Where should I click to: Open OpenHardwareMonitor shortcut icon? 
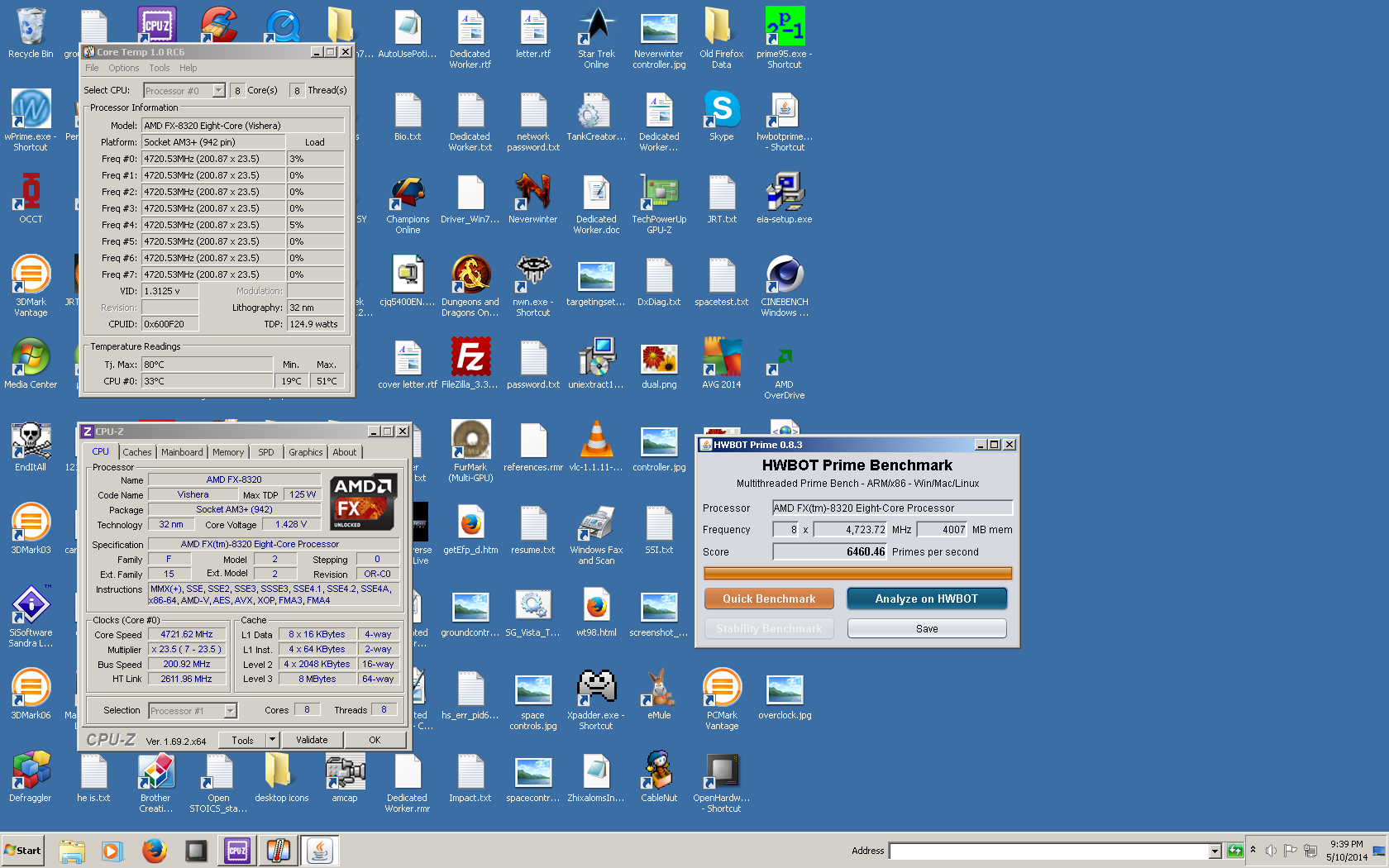point(722,781)
